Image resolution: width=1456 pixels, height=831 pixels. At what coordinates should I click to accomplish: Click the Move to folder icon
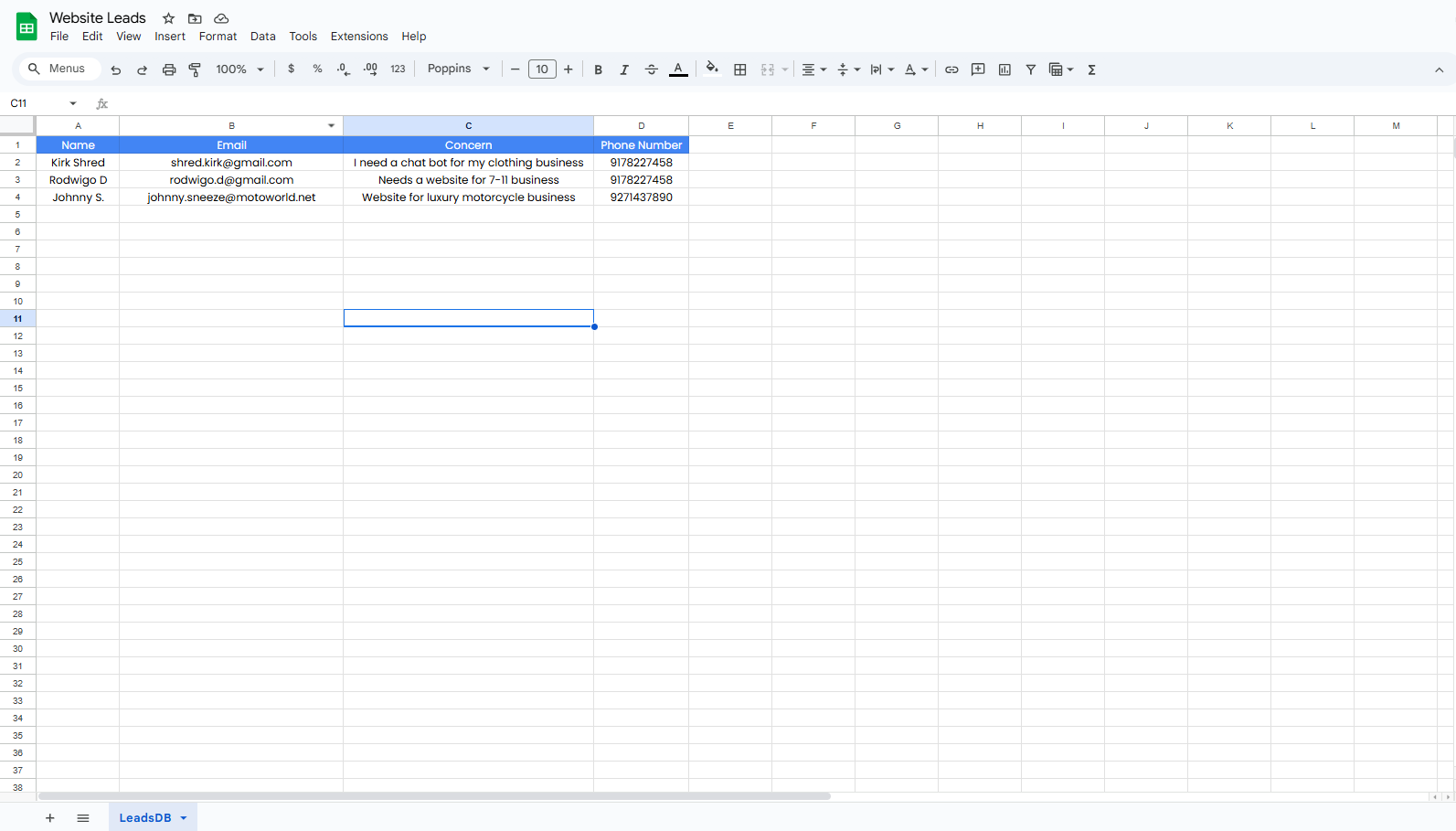195,18
